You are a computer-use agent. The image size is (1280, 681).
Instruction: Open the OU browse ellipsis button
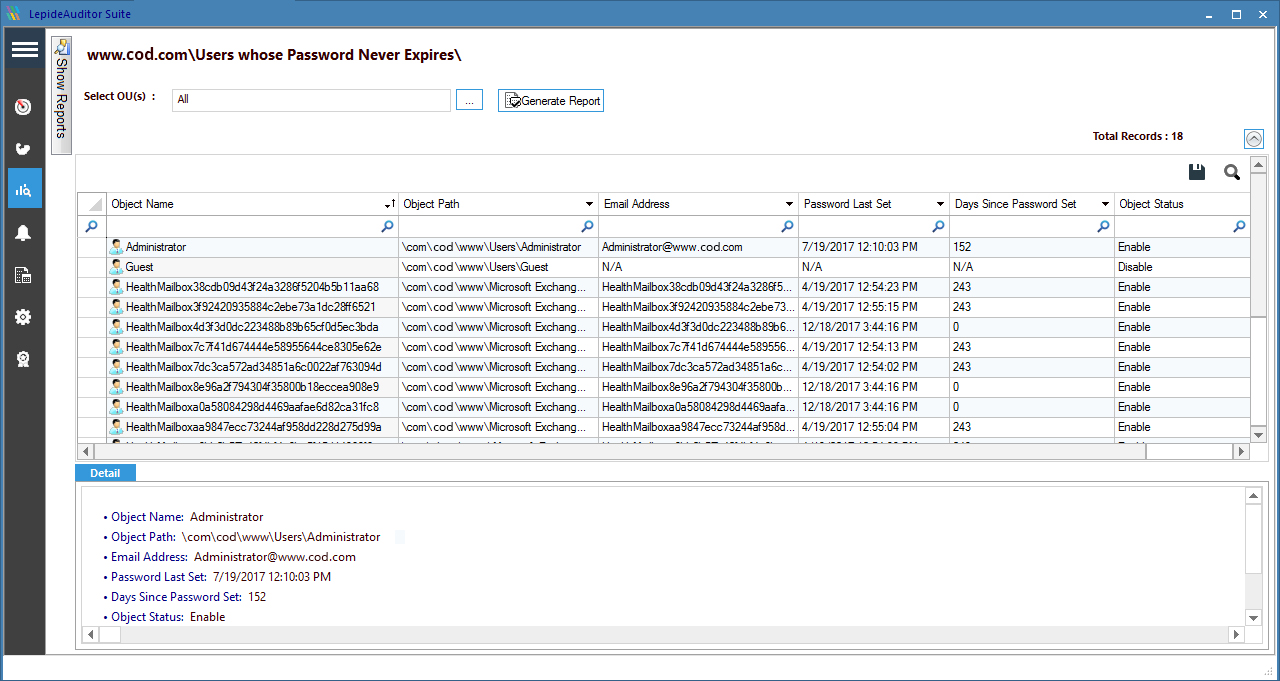point(470,100)
